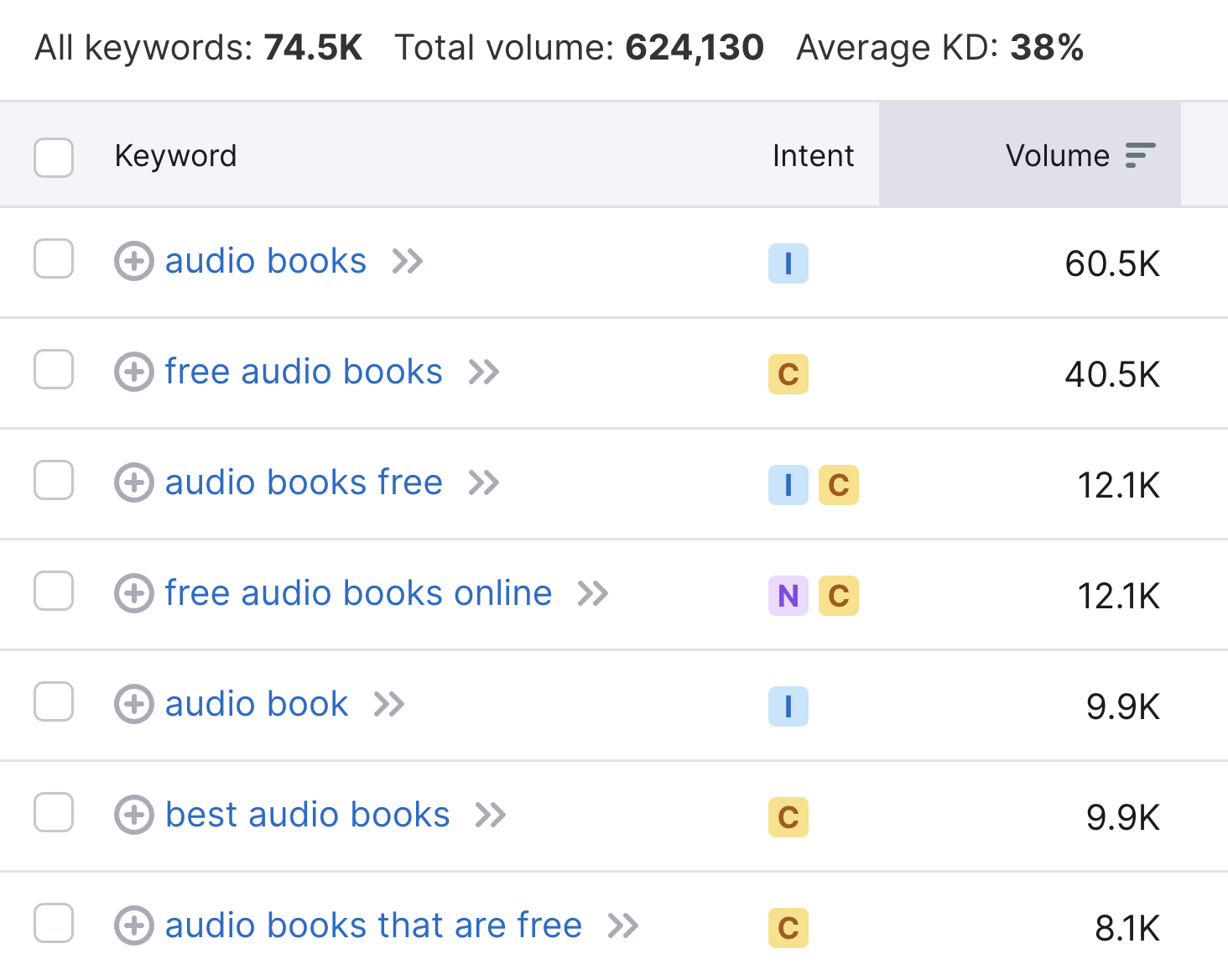Screen dimensions: 1228x980
Task: Tick the select-all checkbox in the header
Action: 54,157
